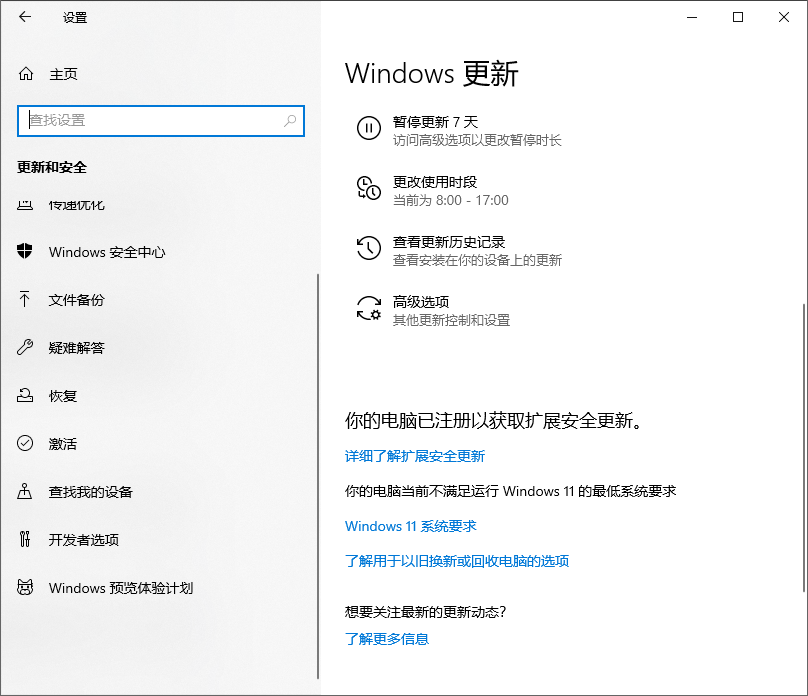点击查找设置搜索框
The height and width of the screenshot is (696, 808).
click(x=160, y=120)
